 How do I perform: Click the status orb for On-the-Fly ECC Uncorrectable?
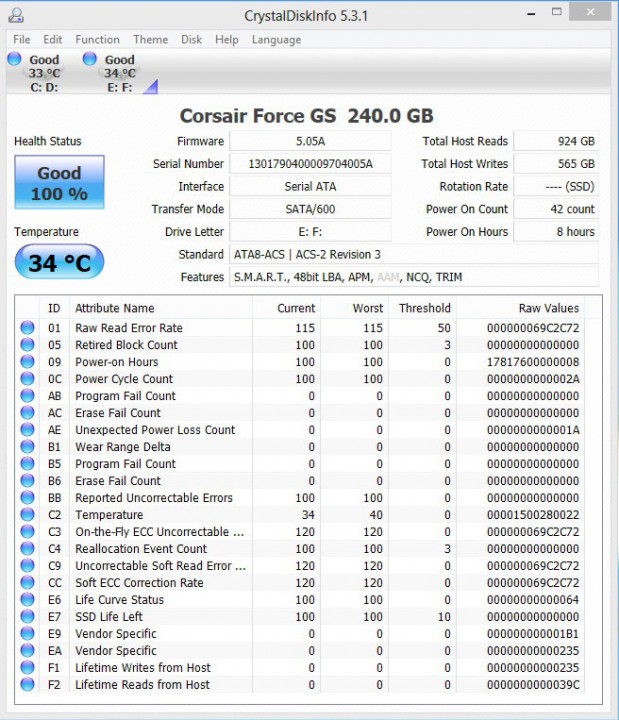click(x=28, y=531)
